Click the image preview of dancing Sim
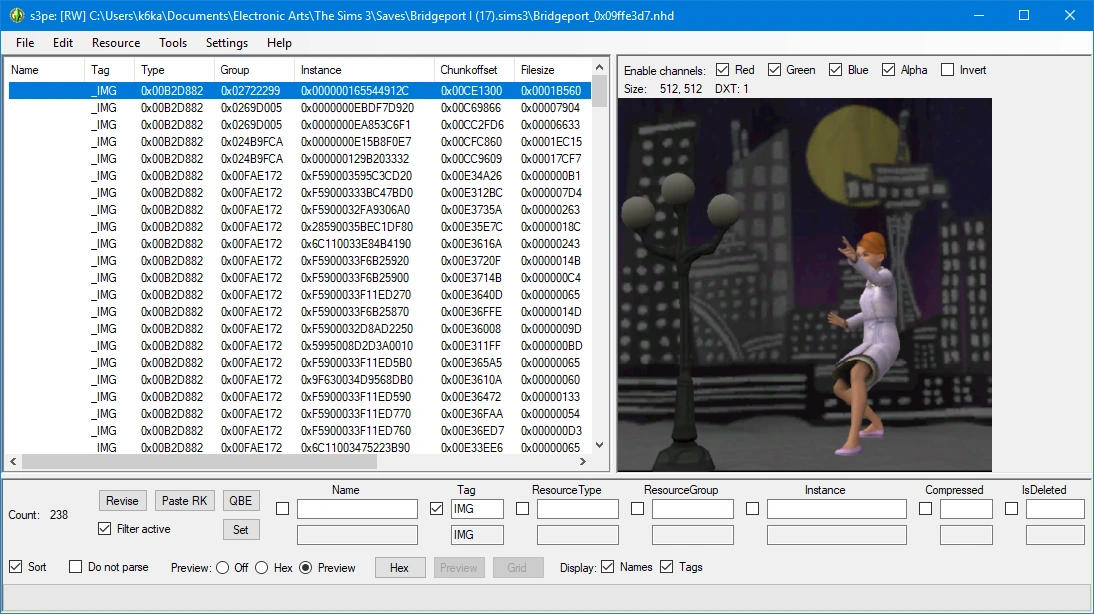Viewport: 1094px width, 614px height. (x=804, y=284)
